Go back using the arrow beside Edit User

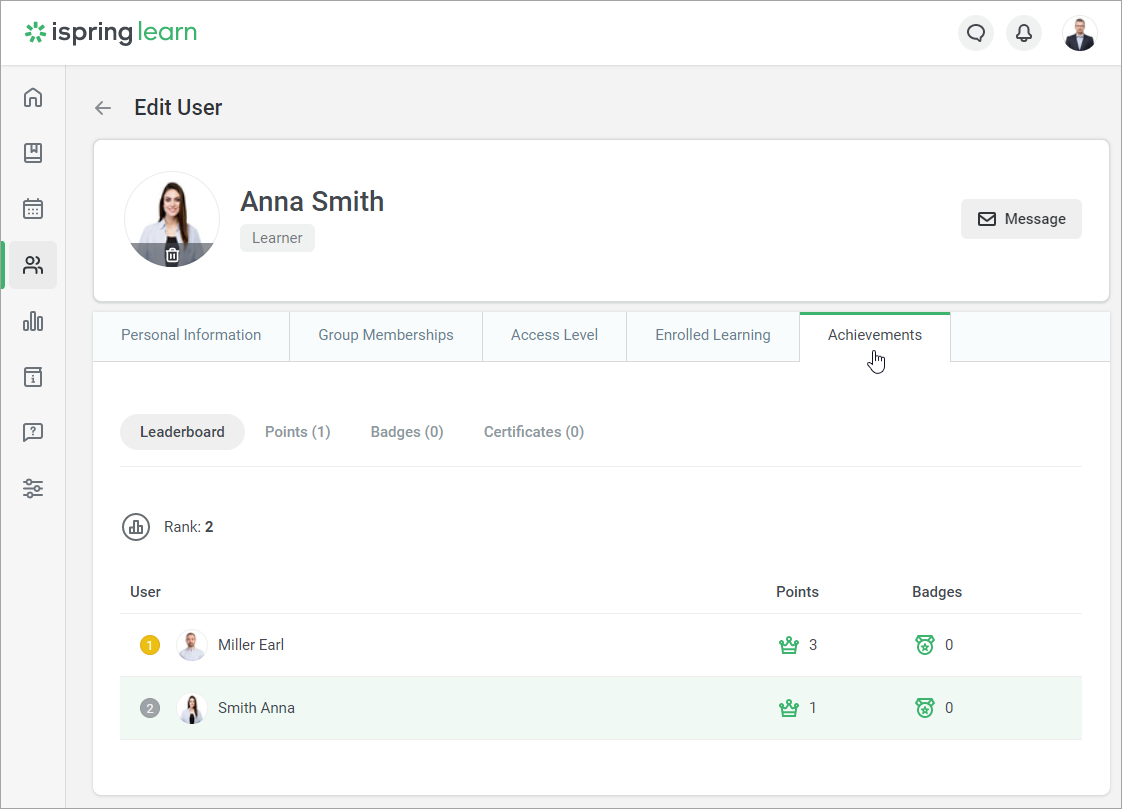click(x=103, y=108)
